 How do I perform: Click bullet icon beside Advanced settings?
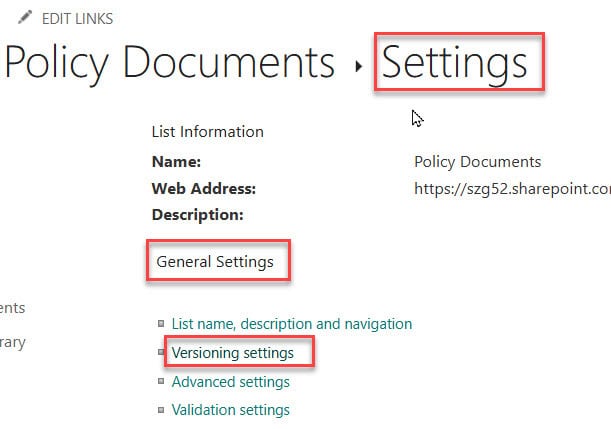(x=161, y=381)
